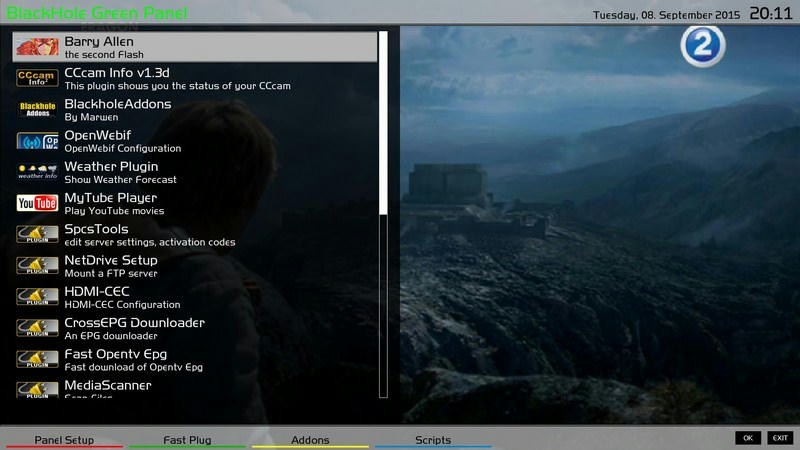The height and width of the screenshot is (450, 800).
Task: Click "OpenWebif Configuration" description
Action: (x=122, y=148)
